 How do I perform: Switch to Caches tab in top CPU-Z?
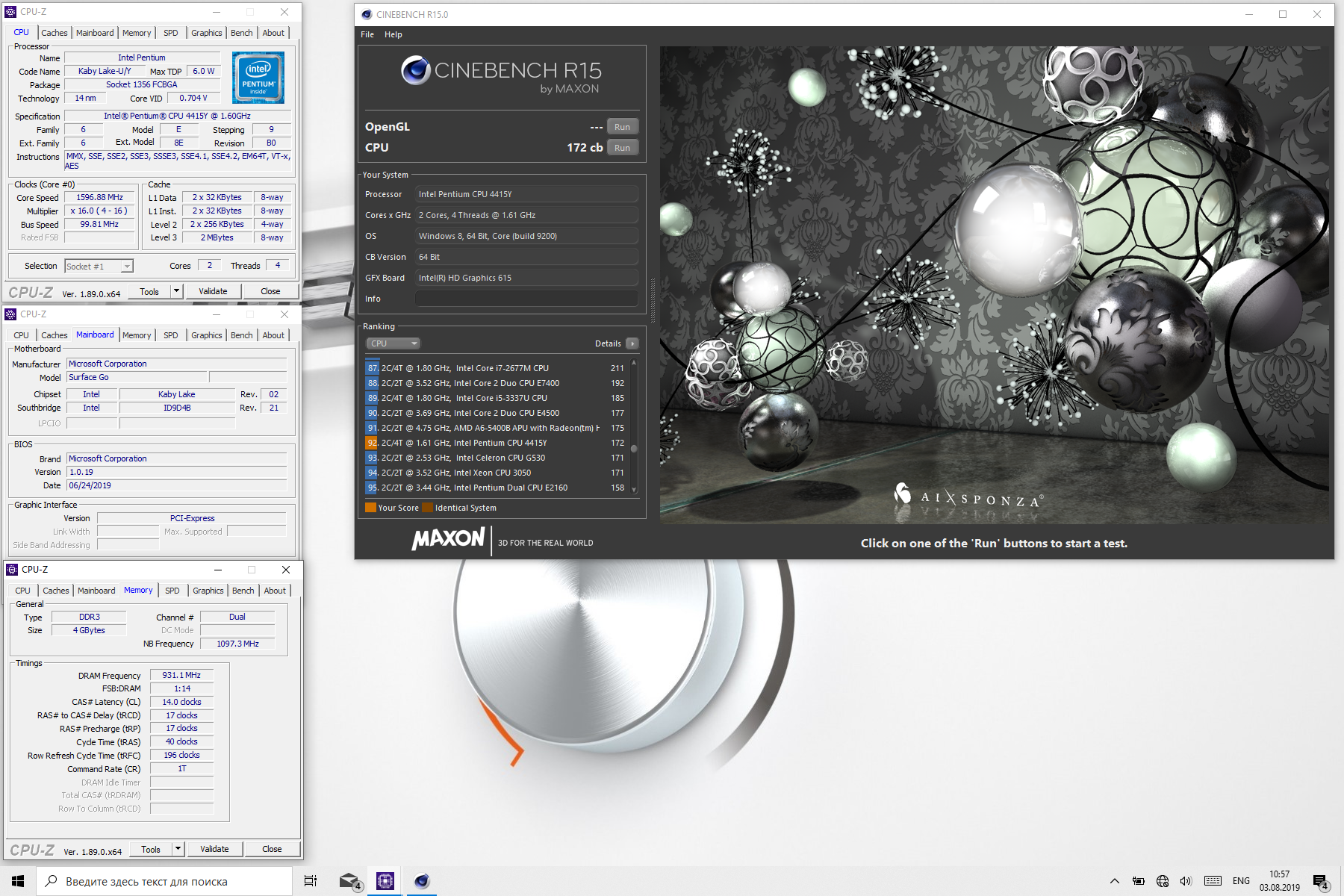pos(55,33)
